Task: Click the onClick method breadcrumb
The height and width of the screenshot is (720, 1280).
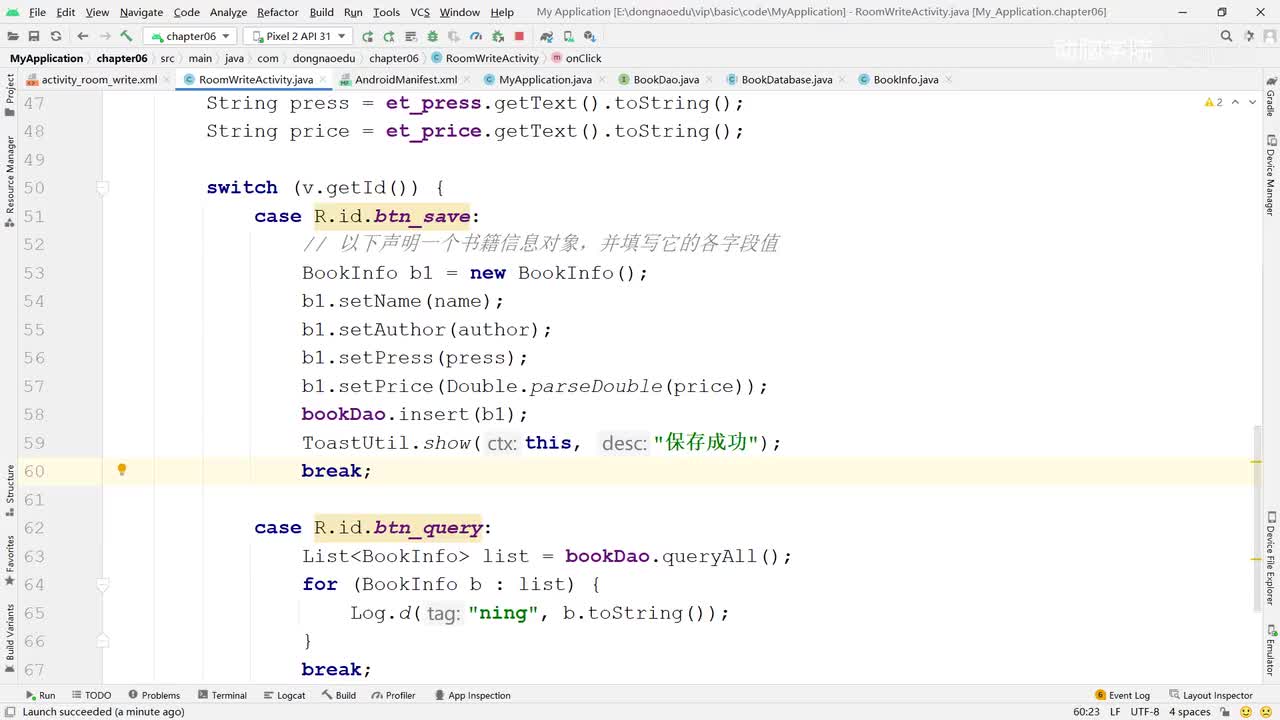Action: tap(576, 58)
